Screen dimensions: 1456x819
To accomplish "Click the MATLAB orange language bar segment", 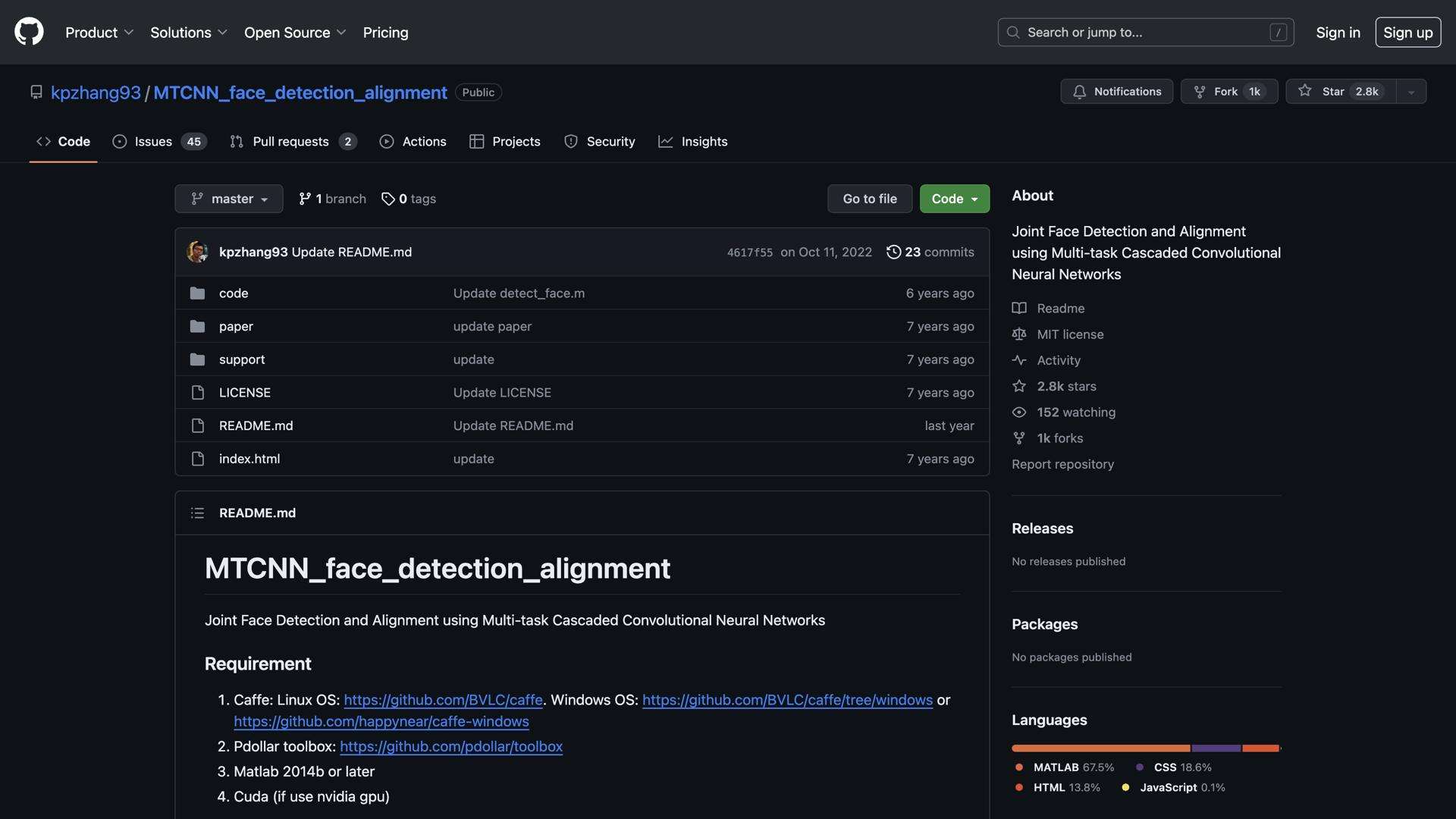I will (1100, 748).
